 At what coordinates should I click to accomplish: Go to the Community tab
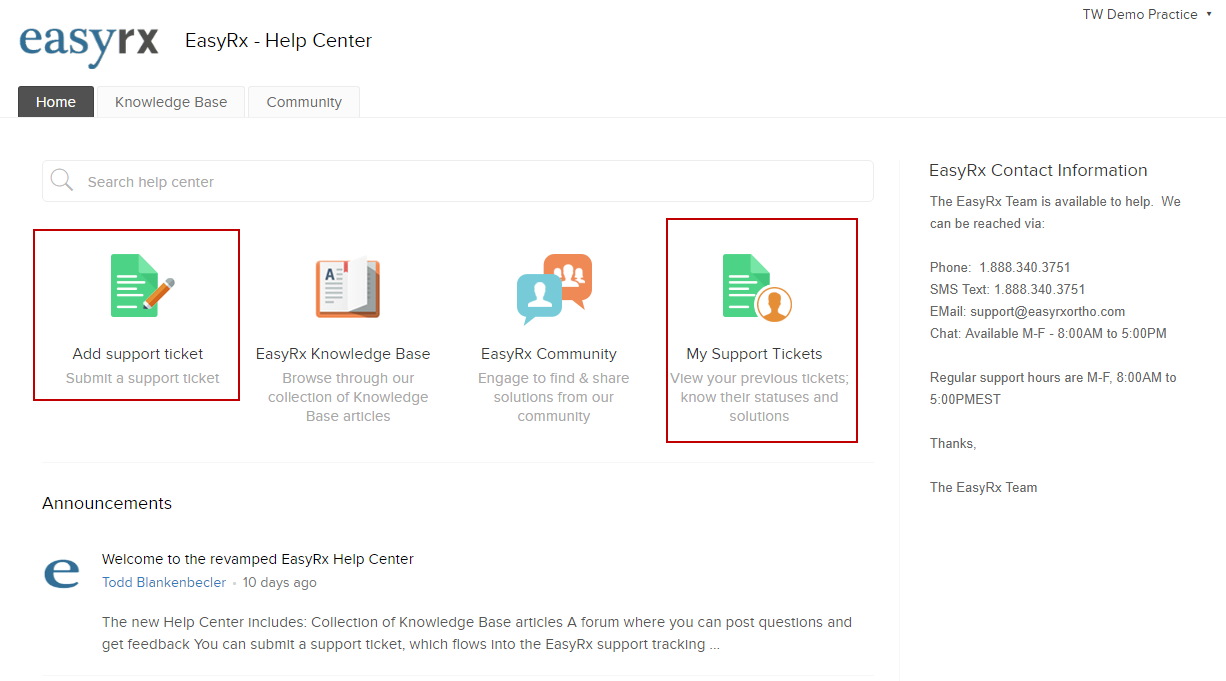click(x=304, y=102)
